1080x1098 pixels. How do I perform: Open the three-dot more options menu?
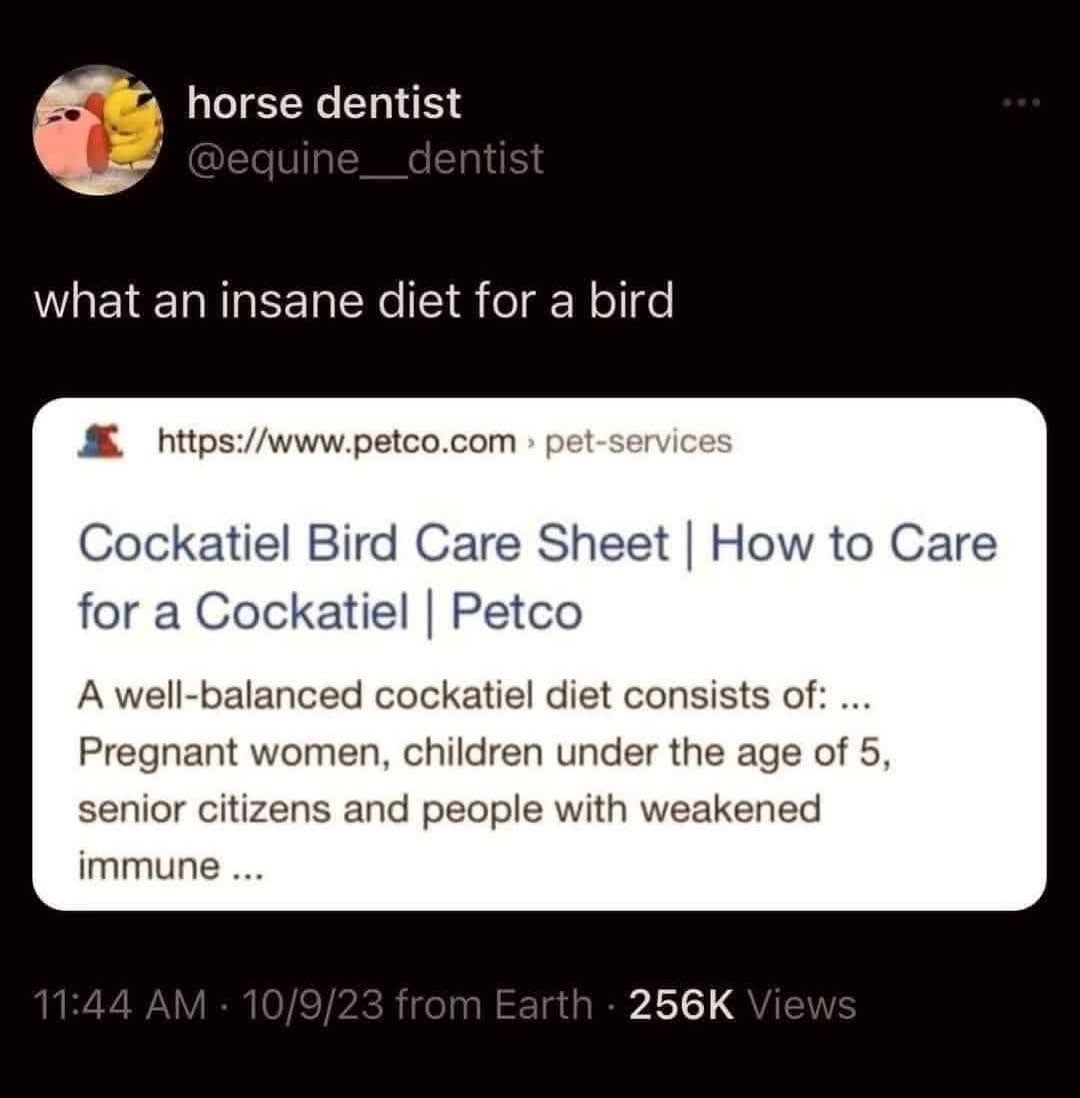click(1021, 104)
